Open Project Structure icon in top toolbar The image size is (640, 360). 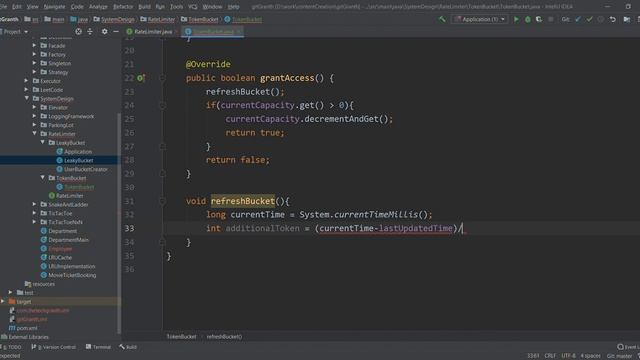[627, 19]
